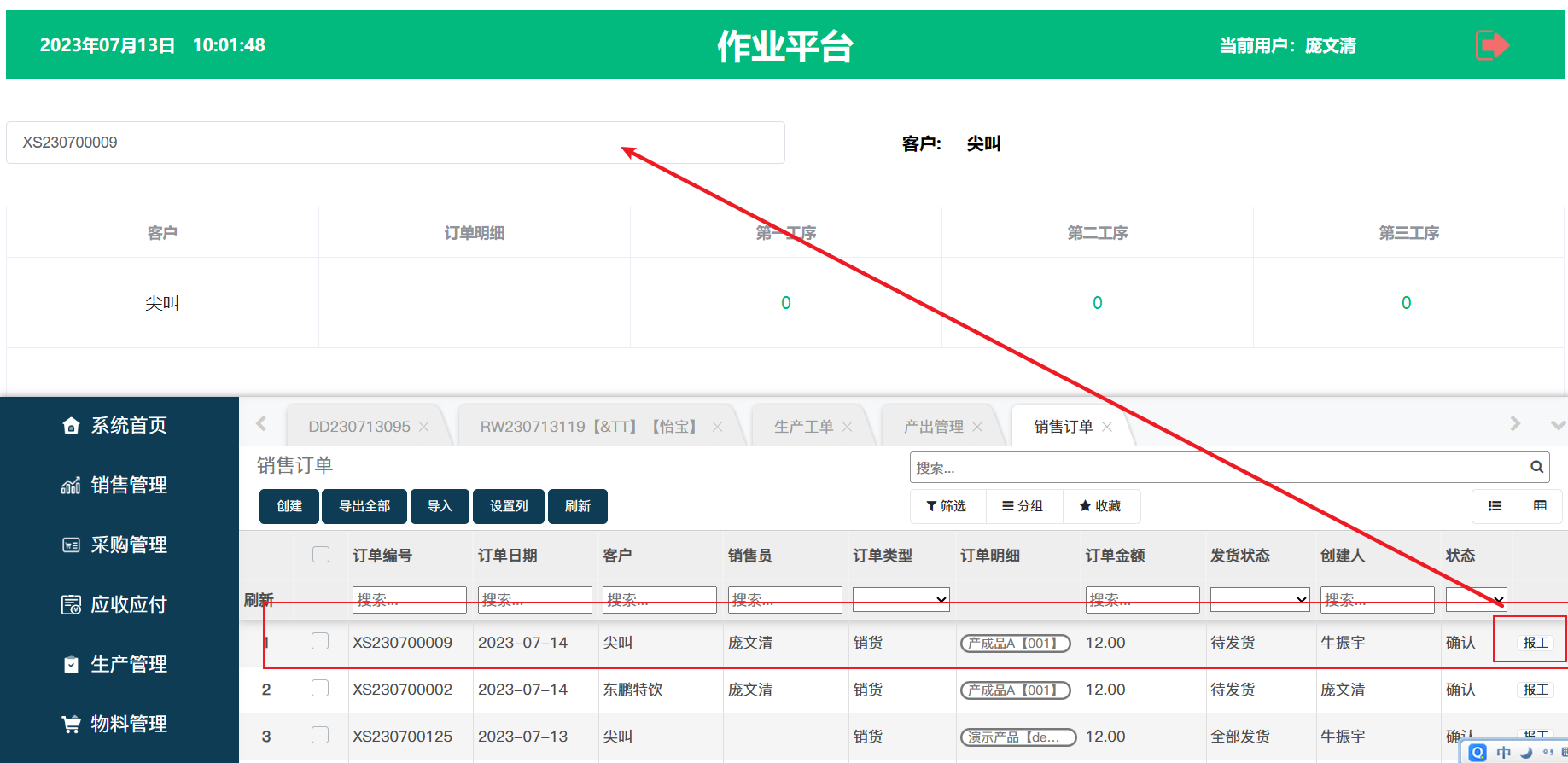
Task: Click 报工 for order XS230700009
Action: pos(1535,643)
